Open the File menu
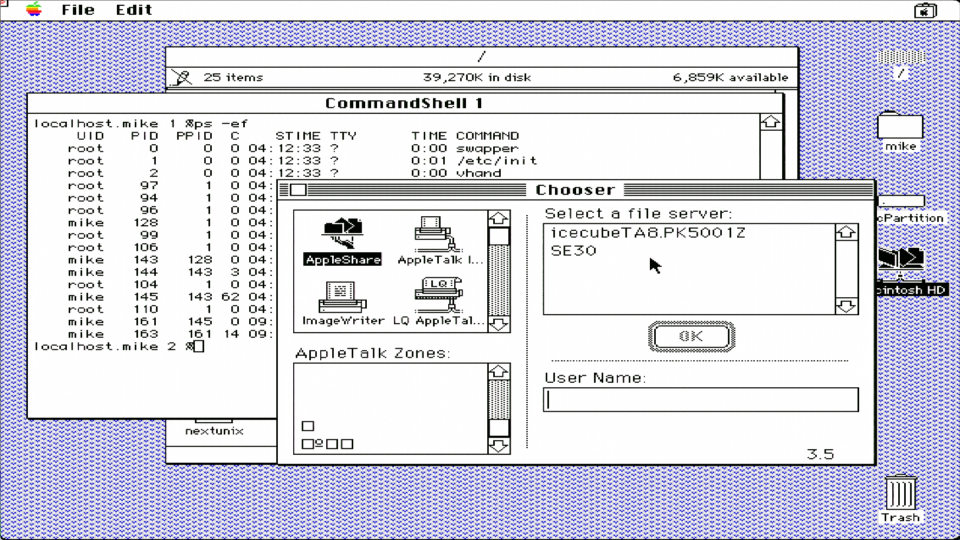 pyautogui.click(x=78, y=10)
